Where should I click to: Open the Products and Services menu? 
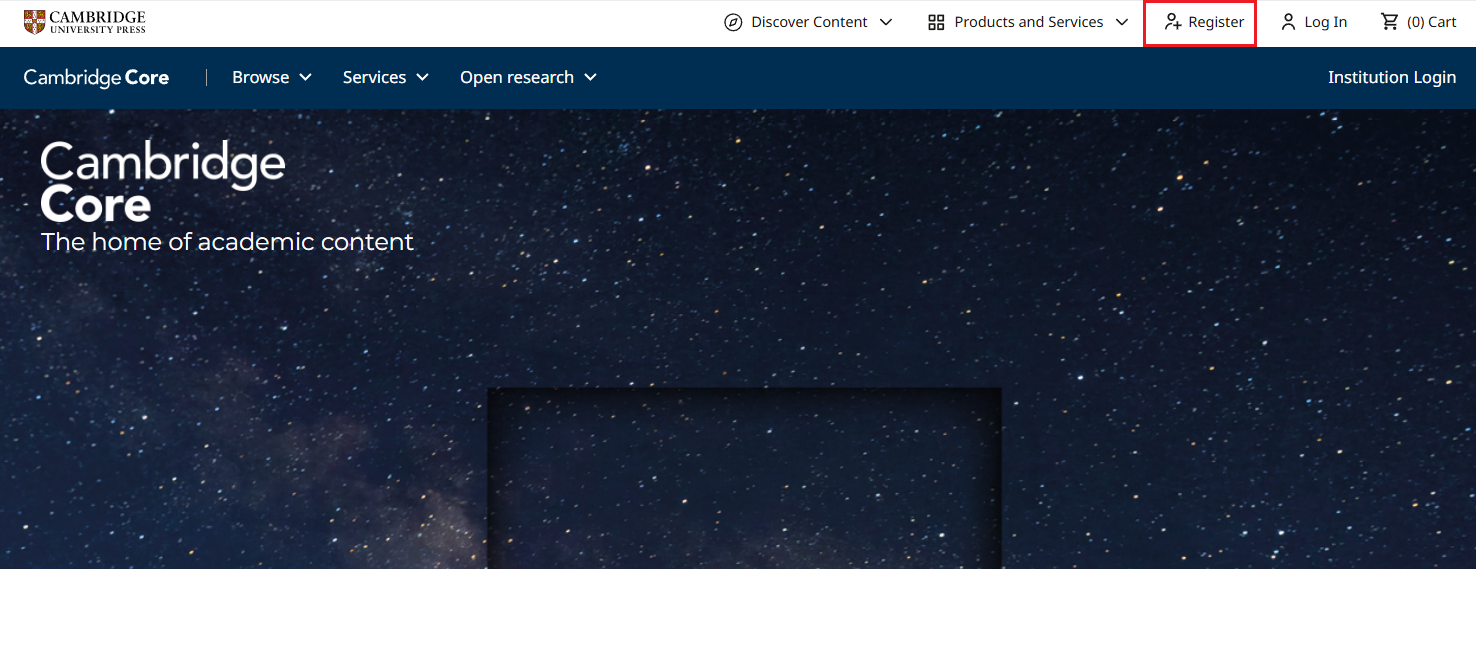(x=1029, y=22)
